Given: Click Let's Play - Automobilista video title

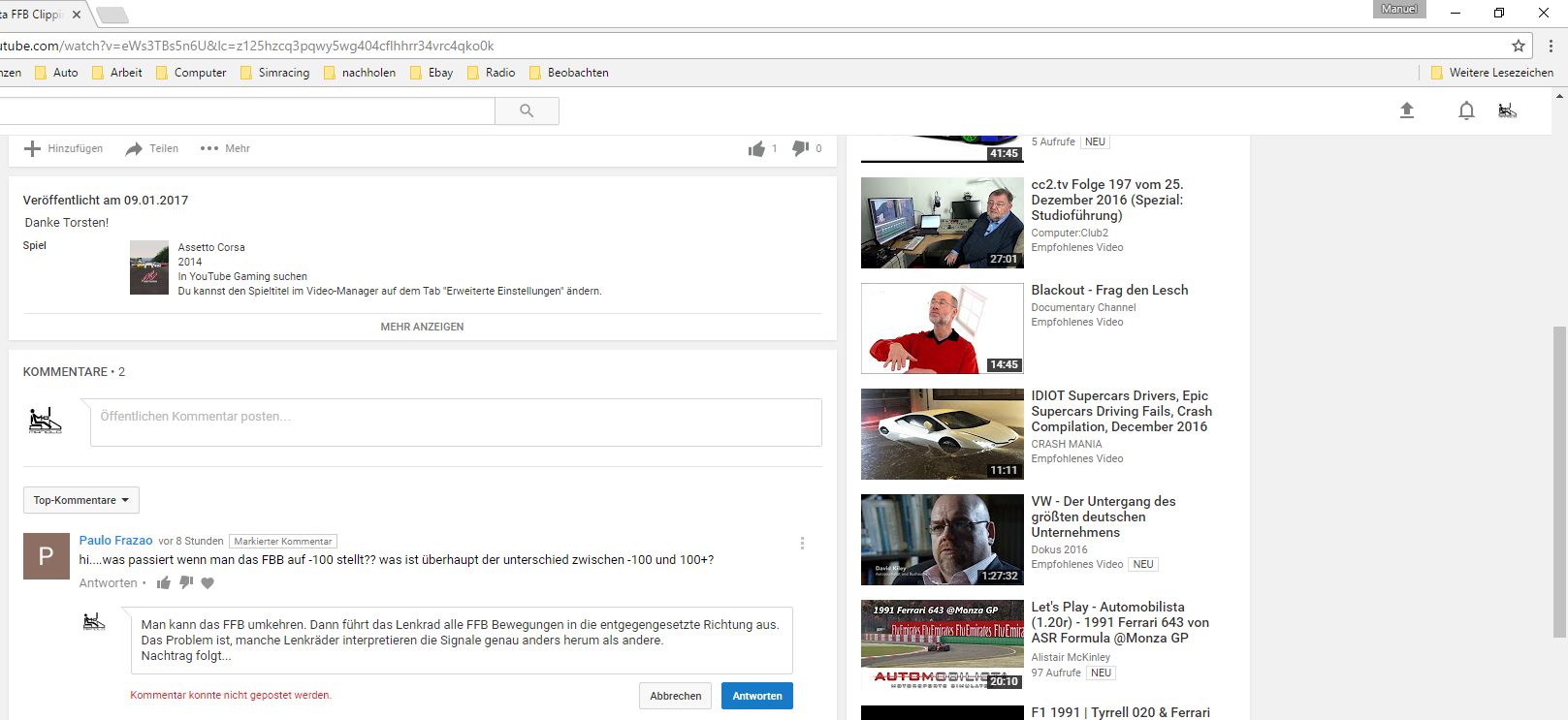Looking at the screenshot, I should click(x=1120, y=622).
